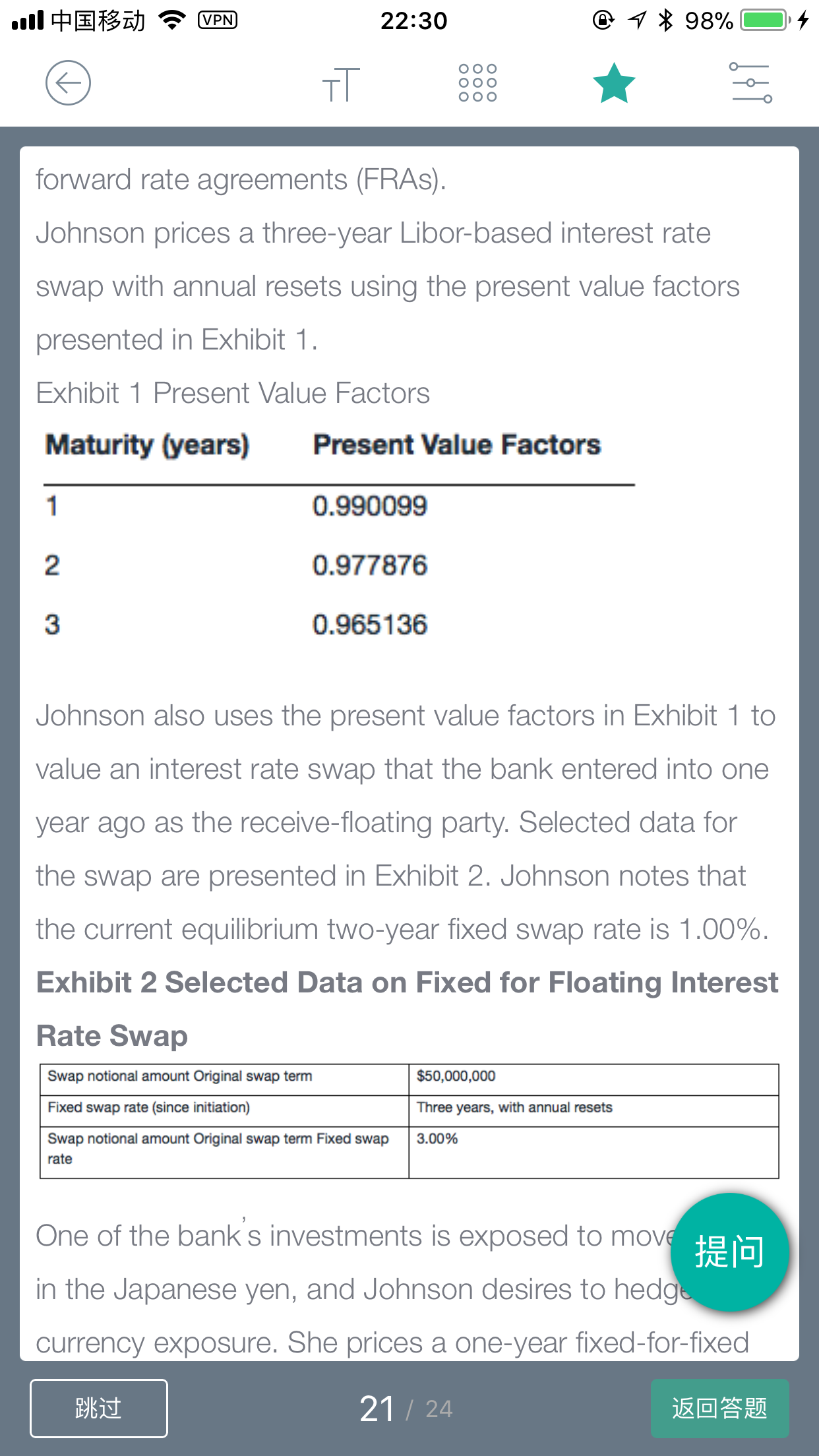This screenshot has height=1456, width=819.
Task: Tap the 22:30 clock in status bar
Action: [x=414, y=21]
